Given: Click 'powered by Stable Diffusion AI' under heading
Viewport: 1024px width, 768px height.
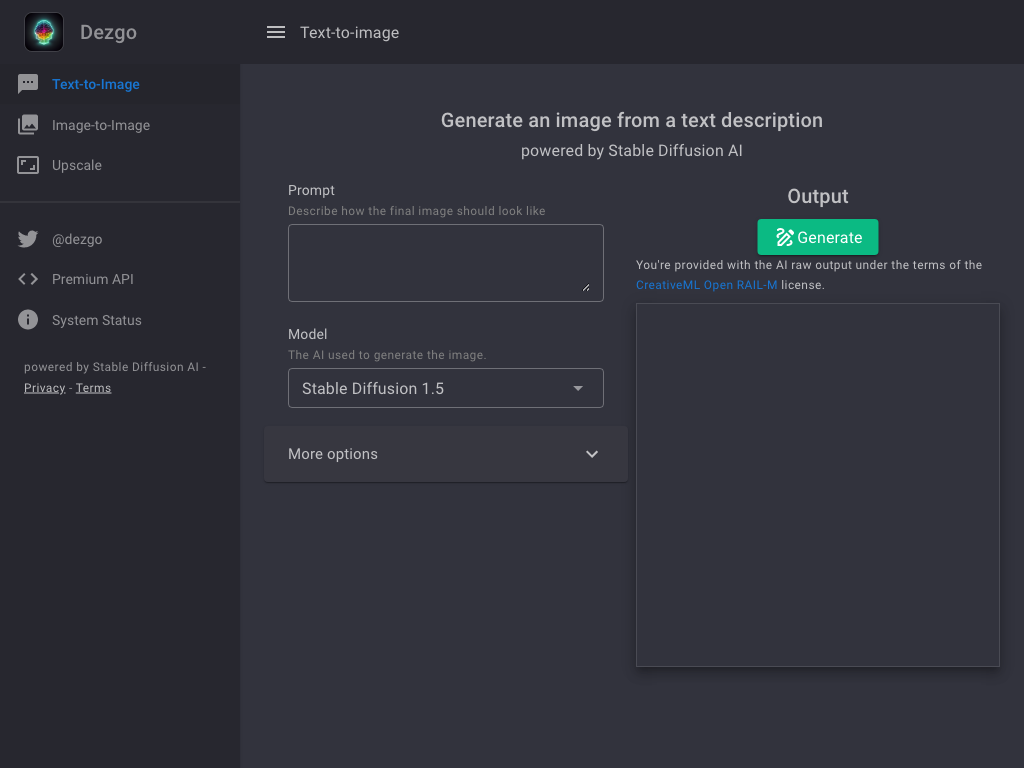Looking at the screenshot, I should pos(632,150).
